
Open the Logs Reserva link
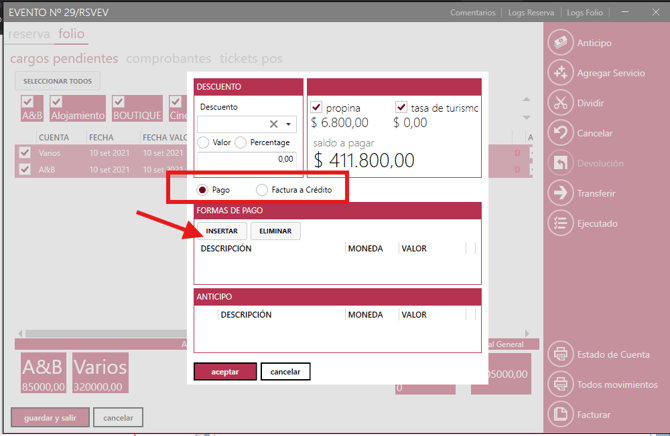(x=530, y=13)
